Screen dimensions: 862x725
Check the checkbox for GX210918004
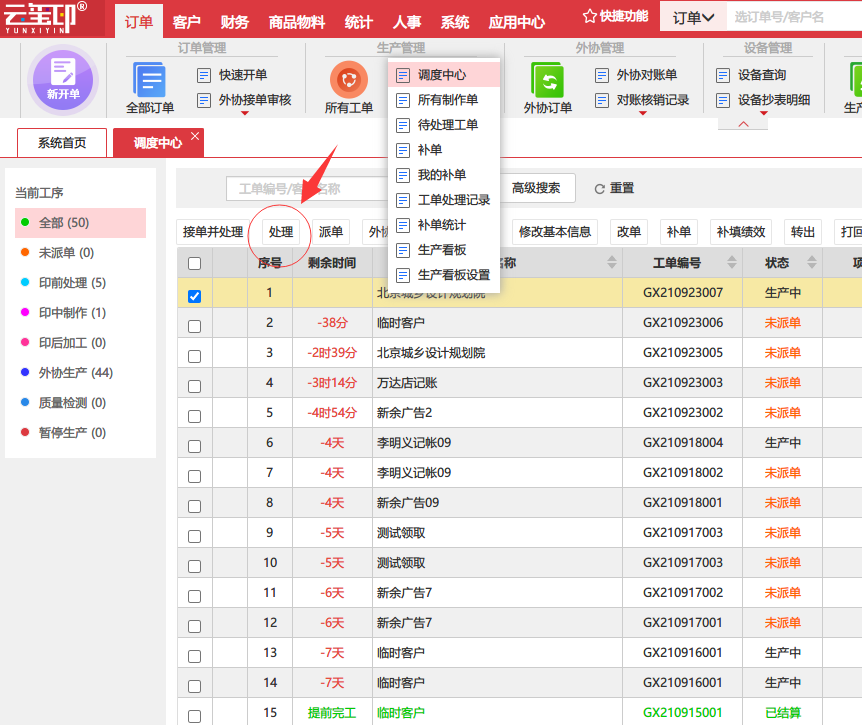(195, 446)
